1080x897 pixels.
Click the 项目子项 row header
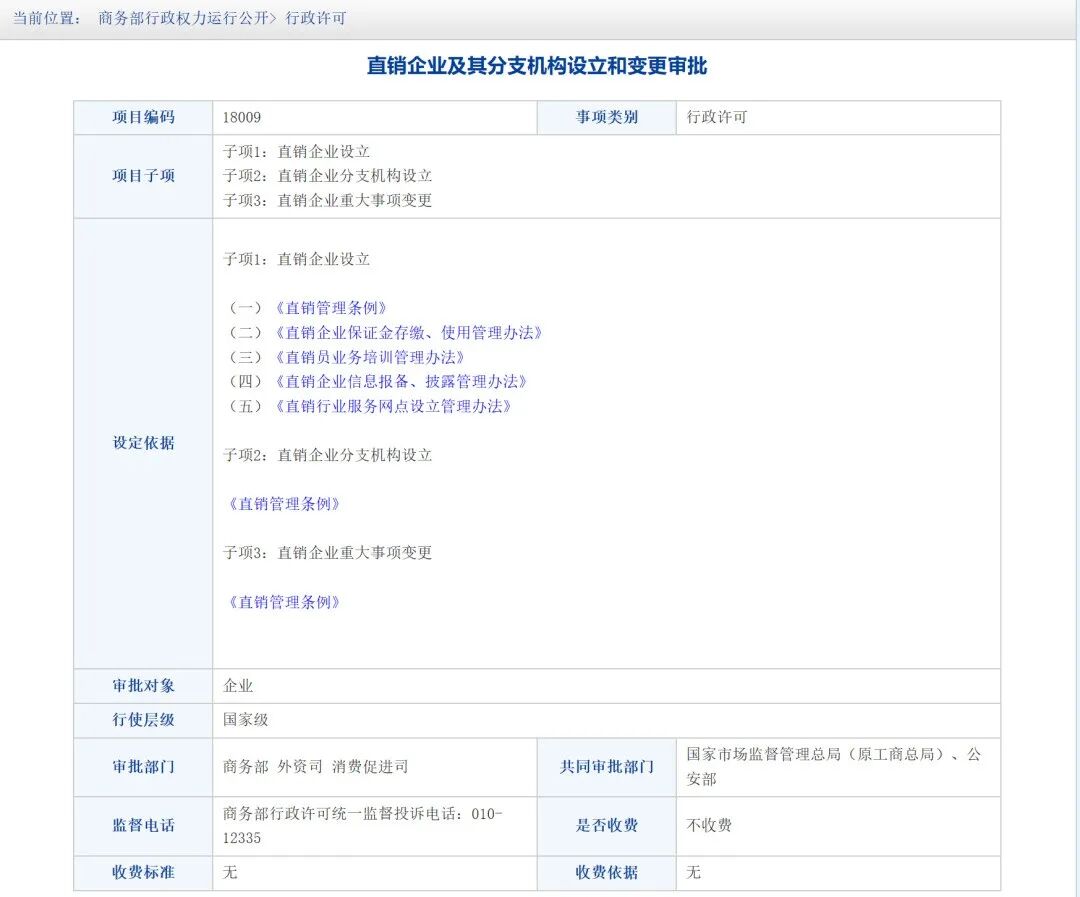142,176
